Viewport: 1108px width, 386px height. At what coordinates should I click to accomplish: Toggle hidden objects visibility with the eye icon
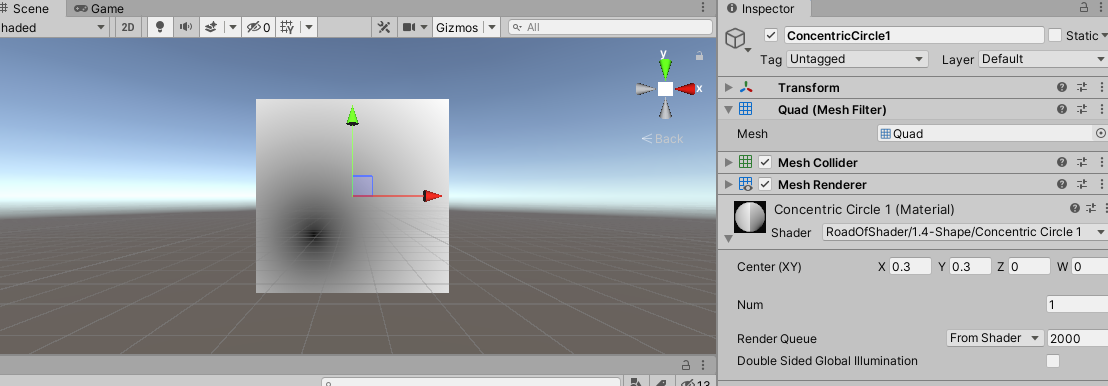pyautogui.click(x=257, y=27)
